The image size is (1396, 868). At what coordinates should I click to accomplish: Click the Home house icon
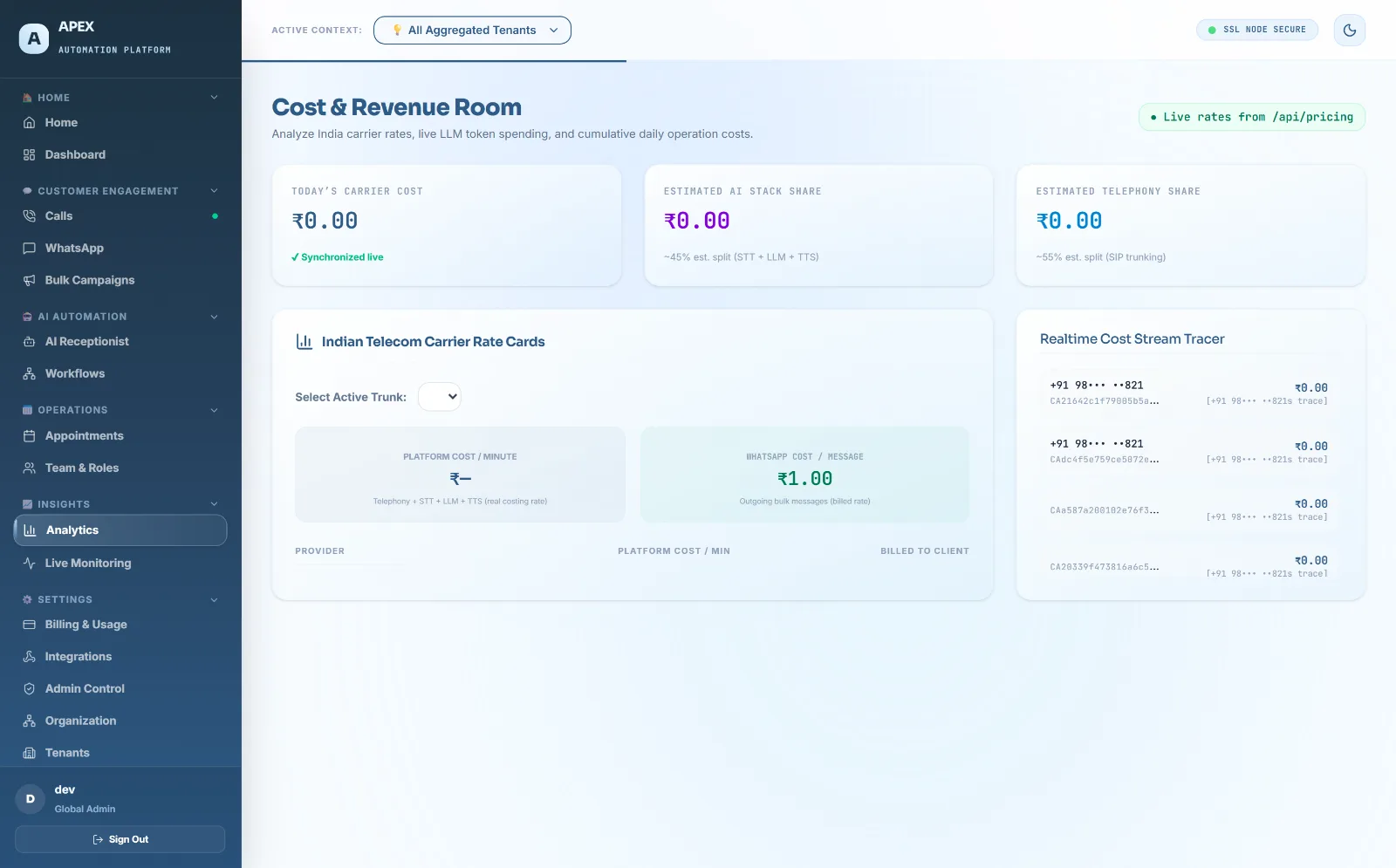click(29, 123)
